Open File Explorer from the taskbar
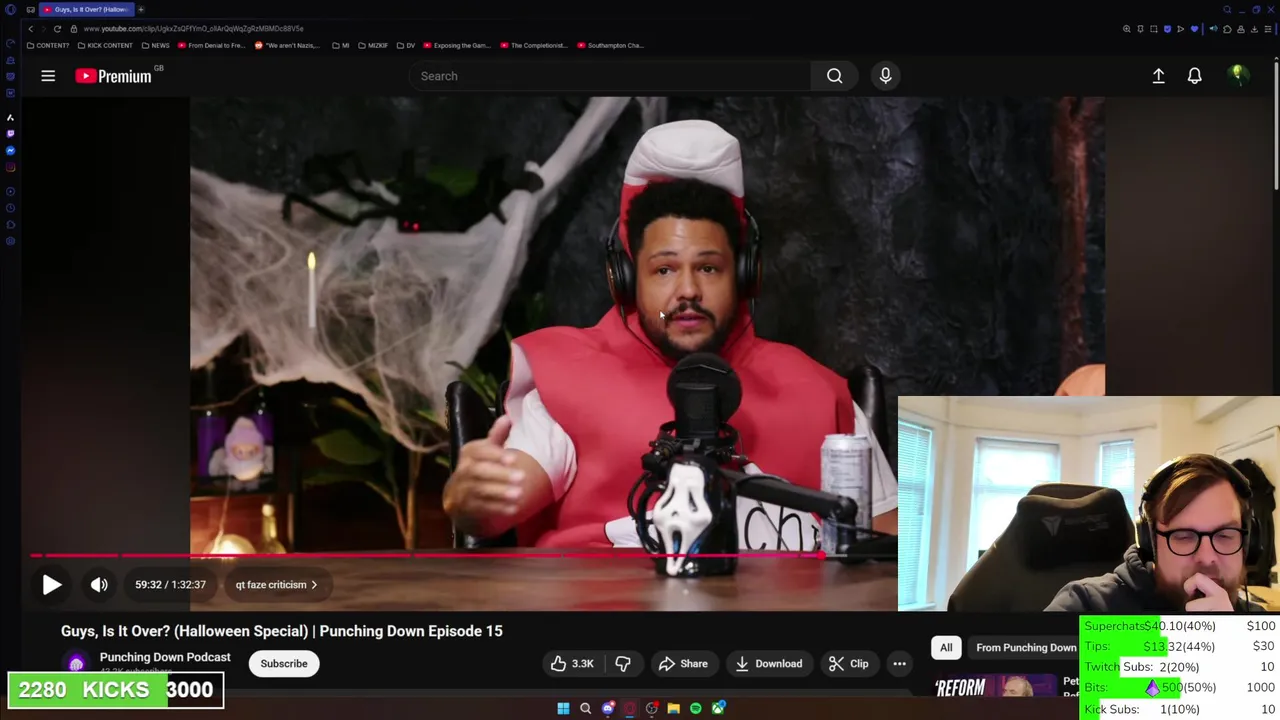This screenshot has width=1280, height=720. (674, 709)
